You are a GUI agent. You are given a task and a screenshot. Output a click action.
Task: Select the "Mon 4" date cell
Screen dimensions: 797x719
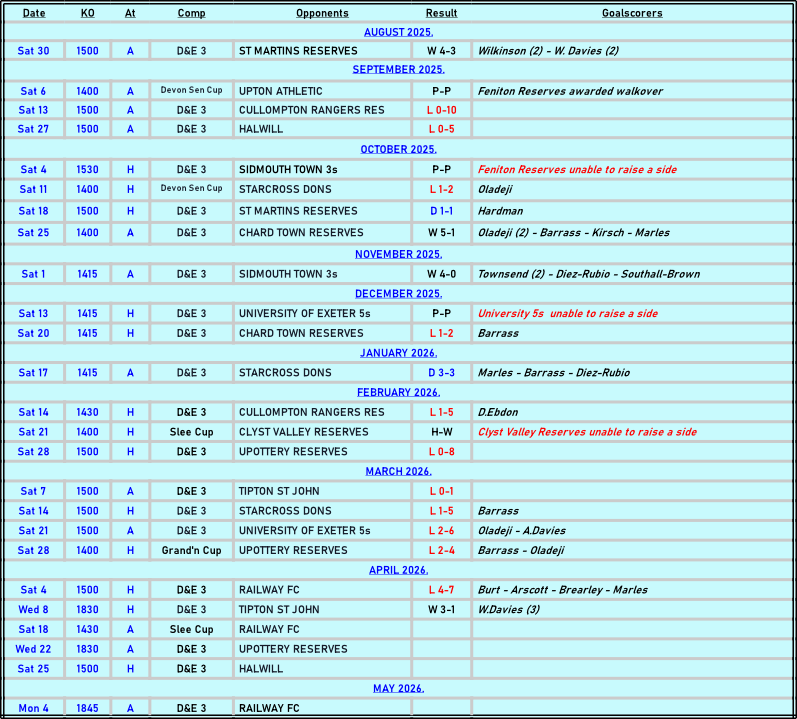(34, 709)
